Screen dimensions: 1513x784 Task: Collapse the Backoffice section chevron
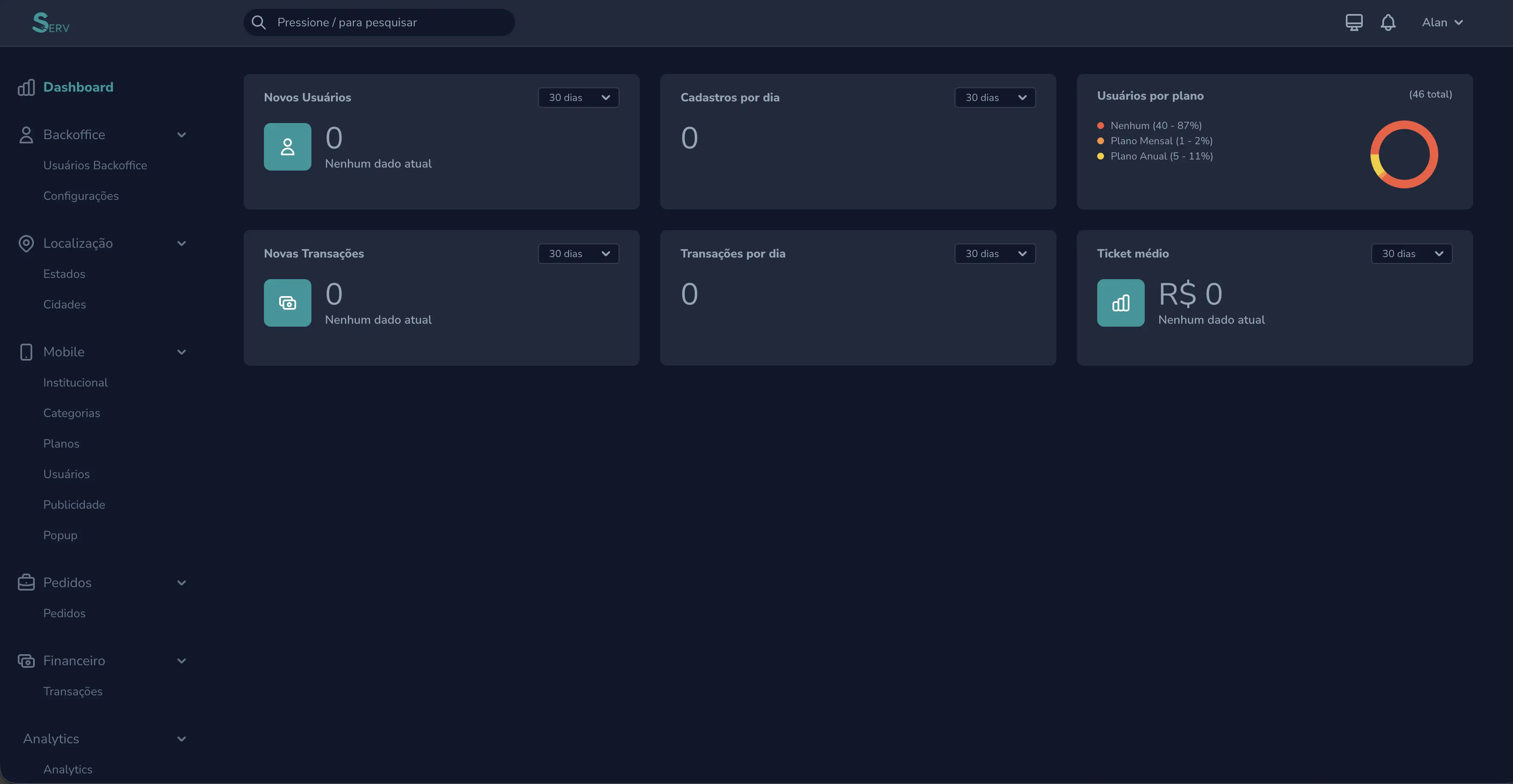182,135
